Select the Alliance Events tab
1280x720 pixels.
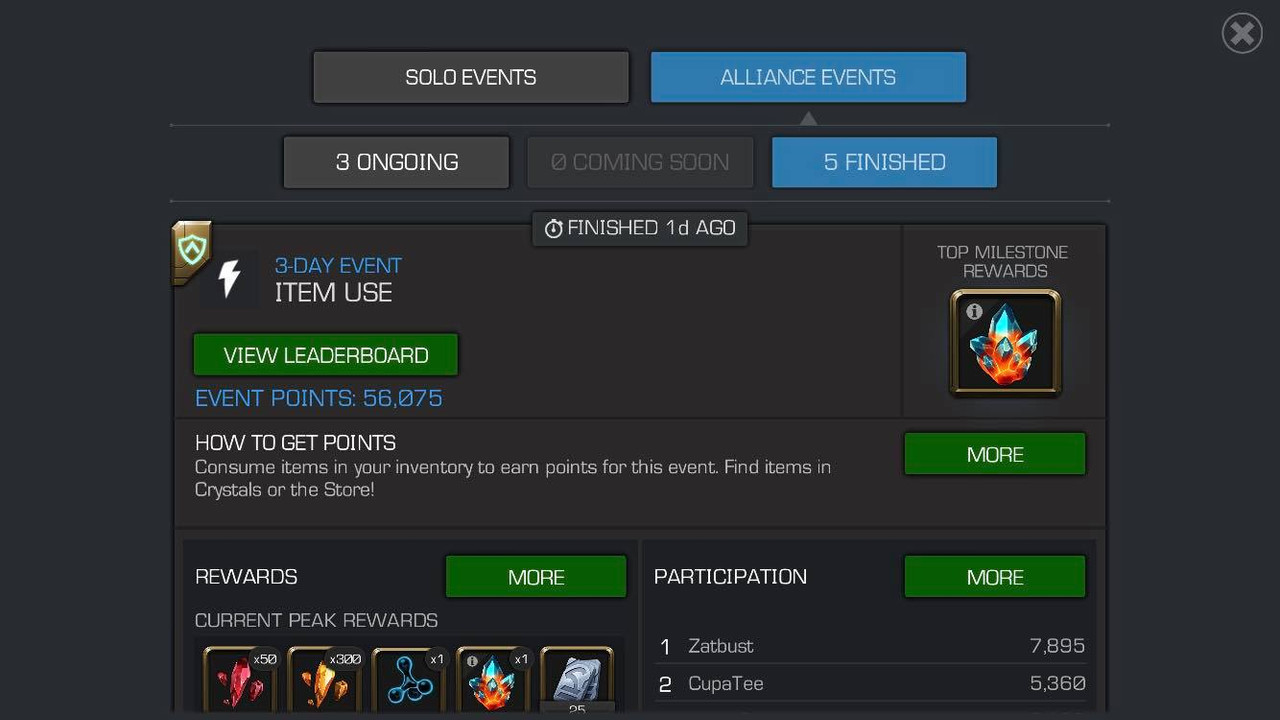(x=808, y=77)
